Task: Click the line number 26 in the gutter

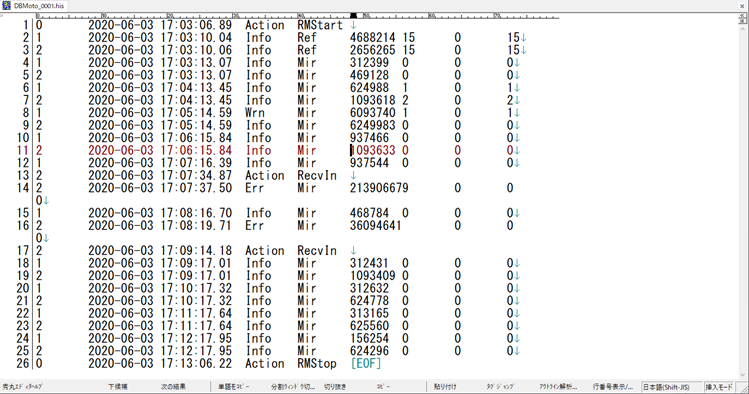Action: (23, 363)
